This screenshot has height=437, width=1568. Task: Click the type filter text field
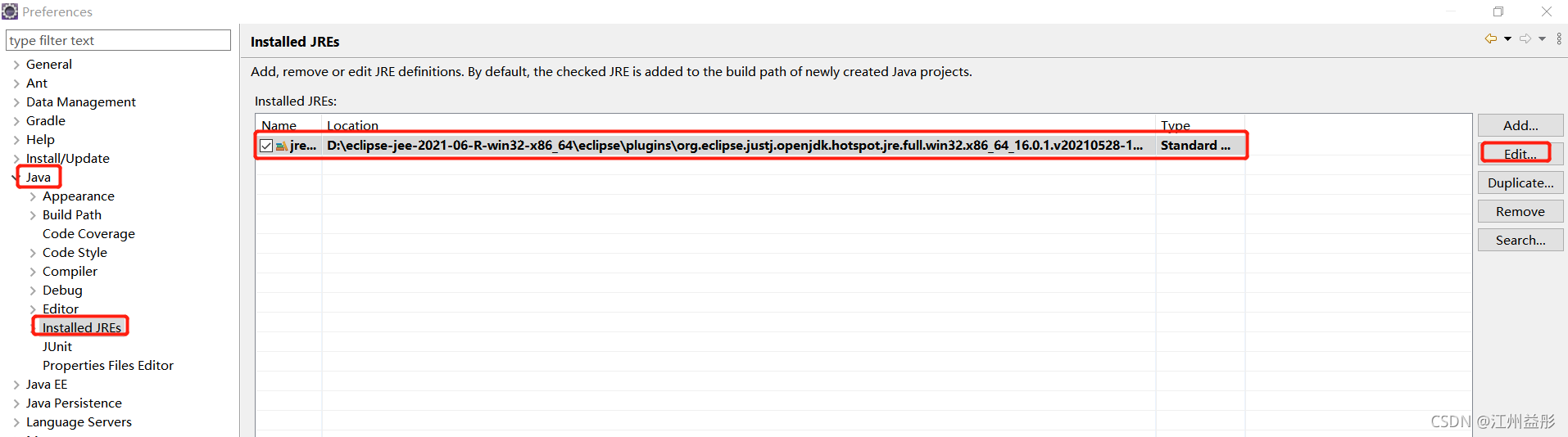point(118,40)
